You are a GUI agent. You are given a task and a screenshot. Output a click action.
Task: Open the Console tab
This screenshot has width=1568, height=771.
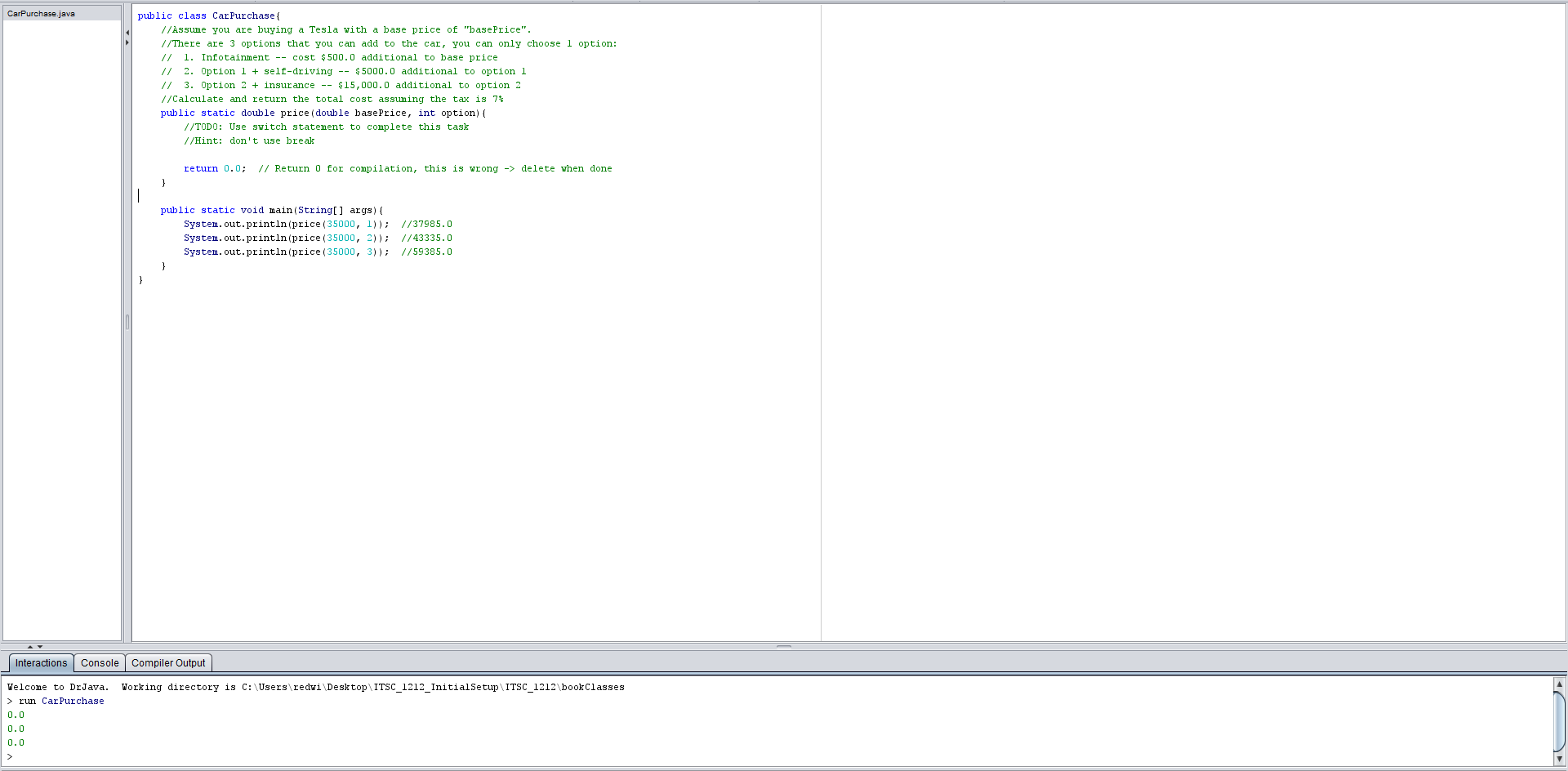pyautogui.click(x=100, y=663)
